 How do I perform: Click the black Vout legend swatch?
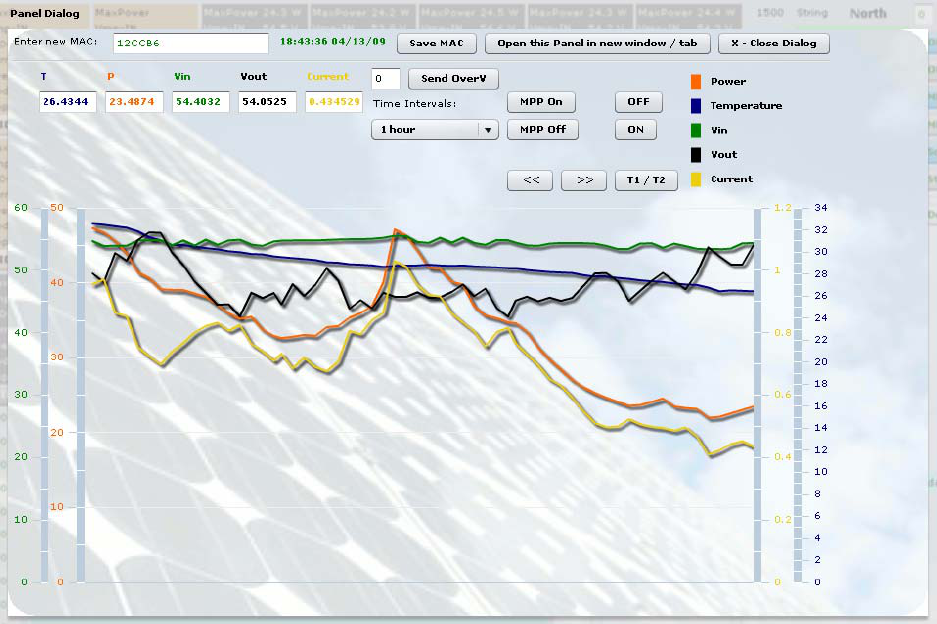pos(696,155)
